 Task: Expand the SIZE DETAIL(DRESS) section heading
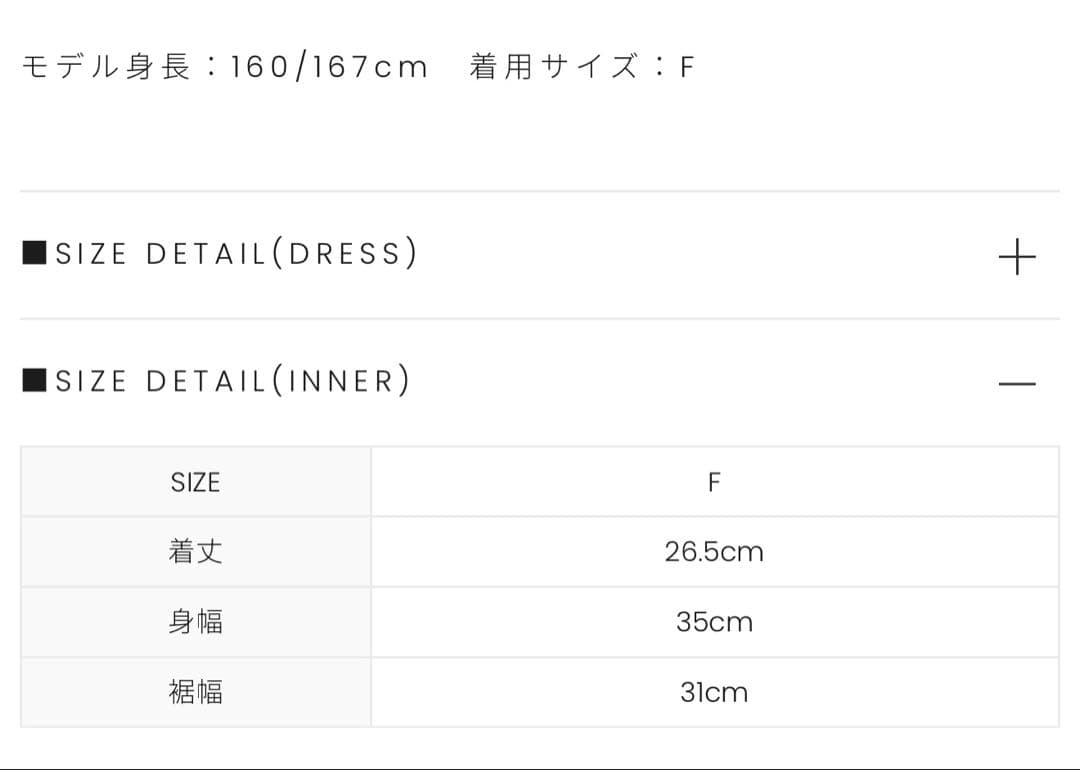pyautogui.click(x=236, y=254)
